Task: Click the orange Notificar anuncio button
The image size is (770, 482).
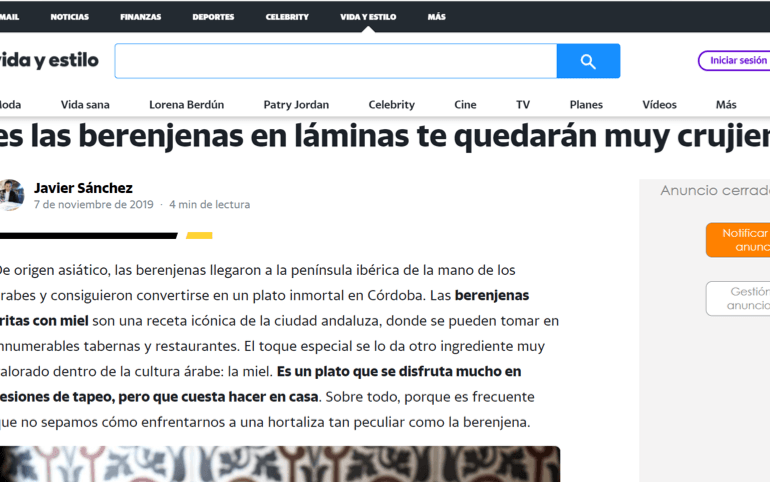Action: (x=738, y=240)
